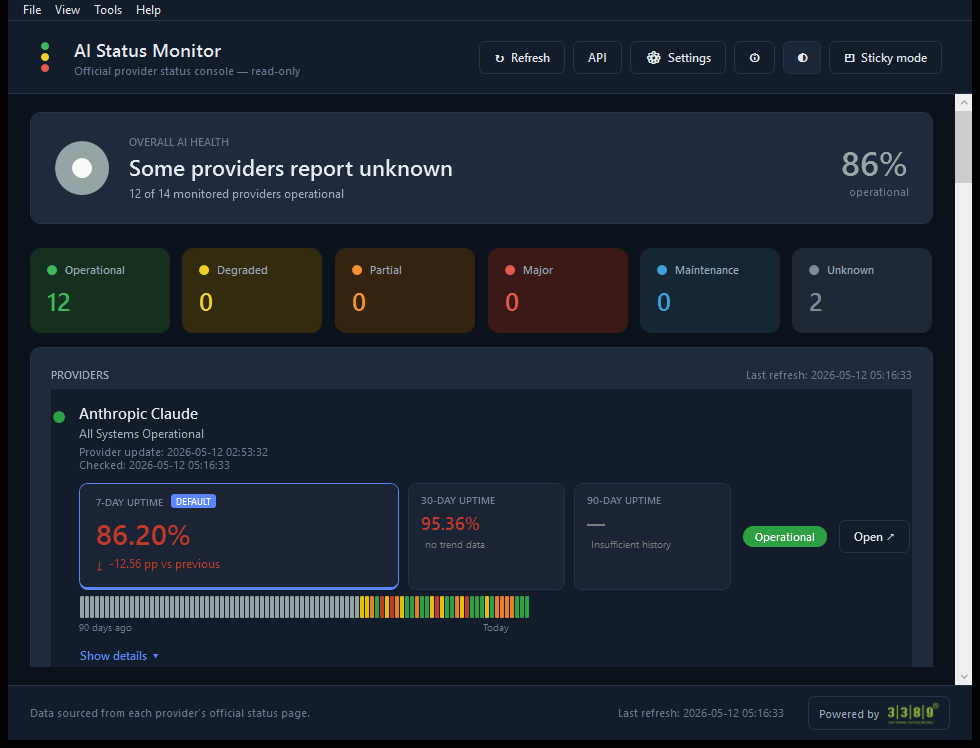980x748 pixels.
Task: Click the PROVIDERS section header
Action: pos(80,375)
